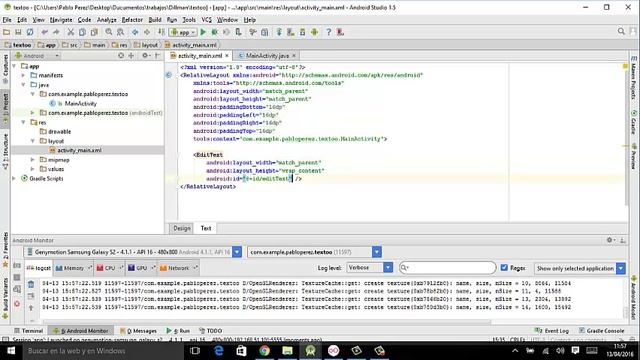The width and height of the screenshot is (640, 360).
Task: Open the Run tool window
Action: 178,331
